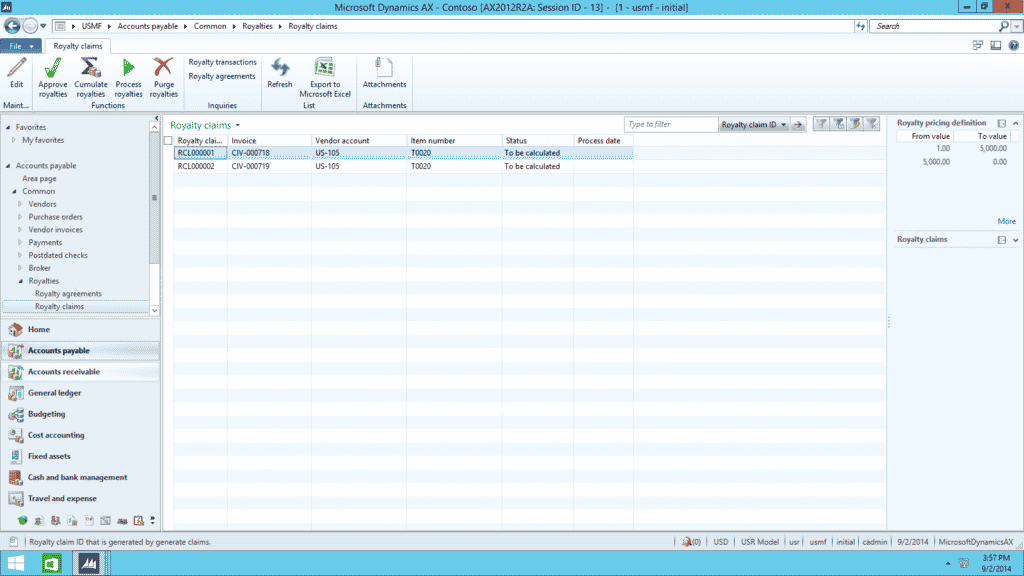Click the green taskbar application icon
The image size is (1024, 576).
point(52,563)
